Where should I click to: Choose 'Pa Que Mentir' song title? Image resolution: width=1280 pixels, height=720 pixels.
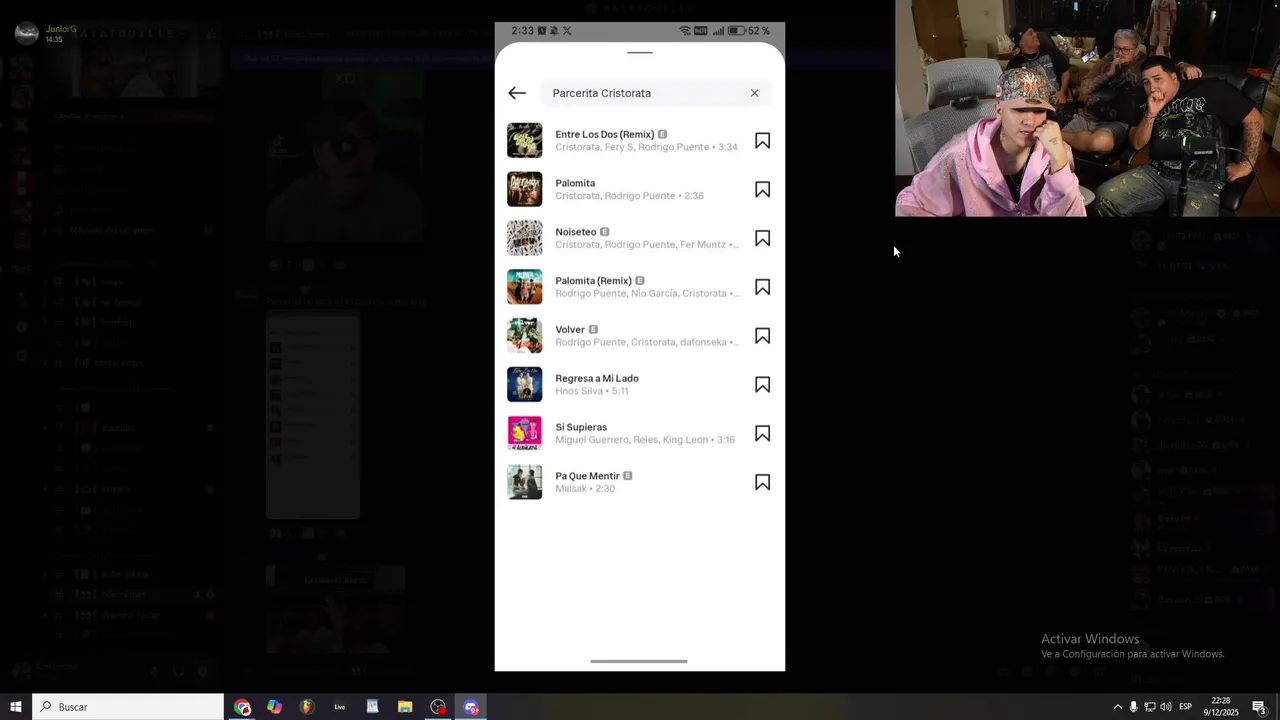[587, 476]
